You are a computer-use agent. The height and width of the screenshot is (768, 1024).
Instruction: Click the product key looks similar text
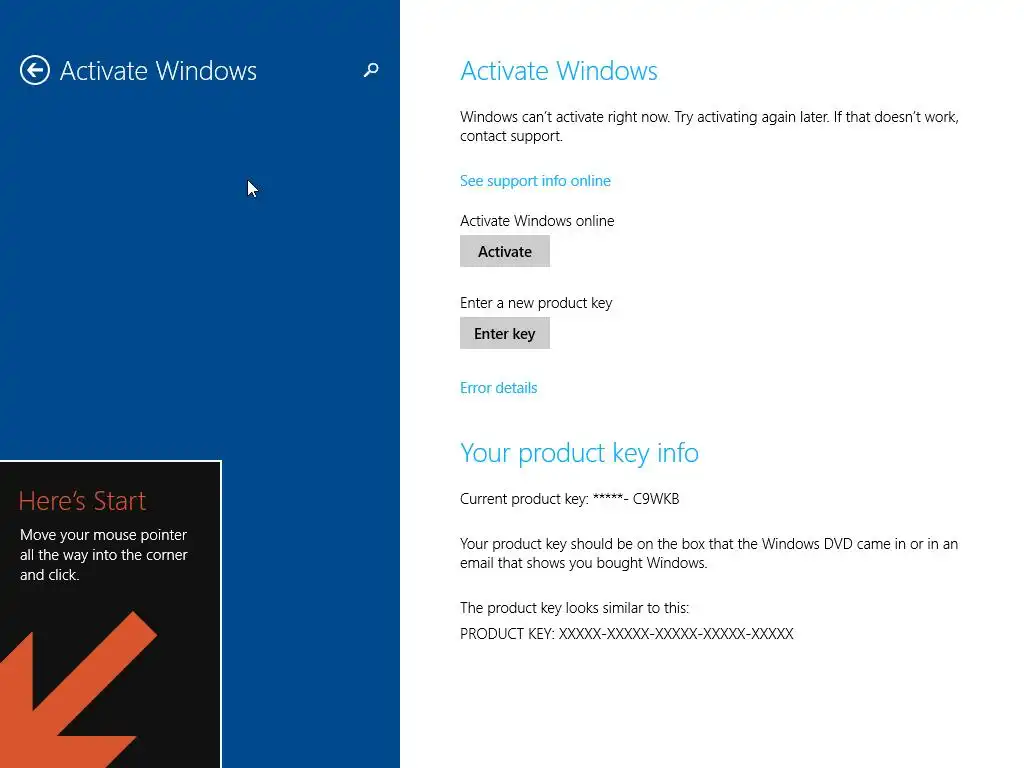coord(574,608)
